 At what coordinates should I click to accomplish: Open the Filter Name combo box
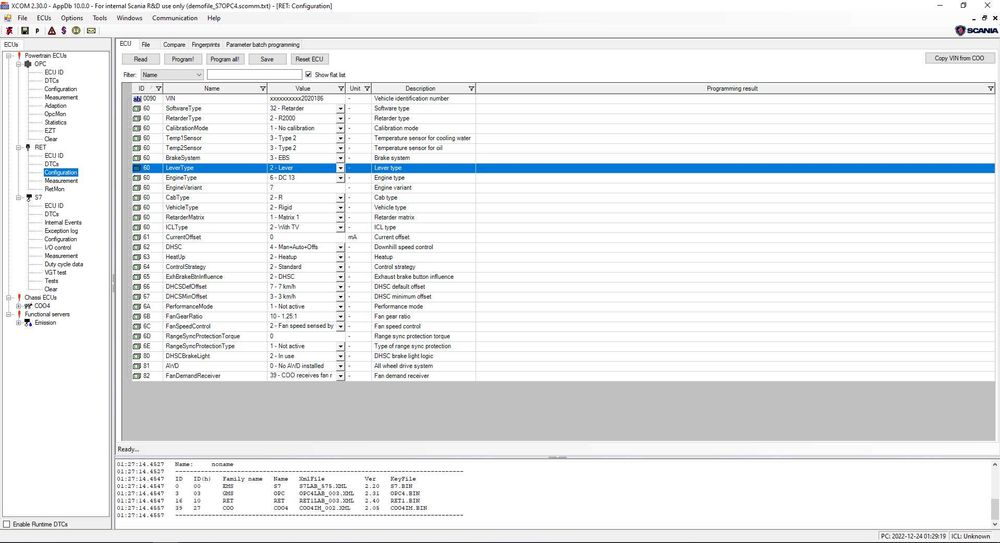click(x=172, y=75)
